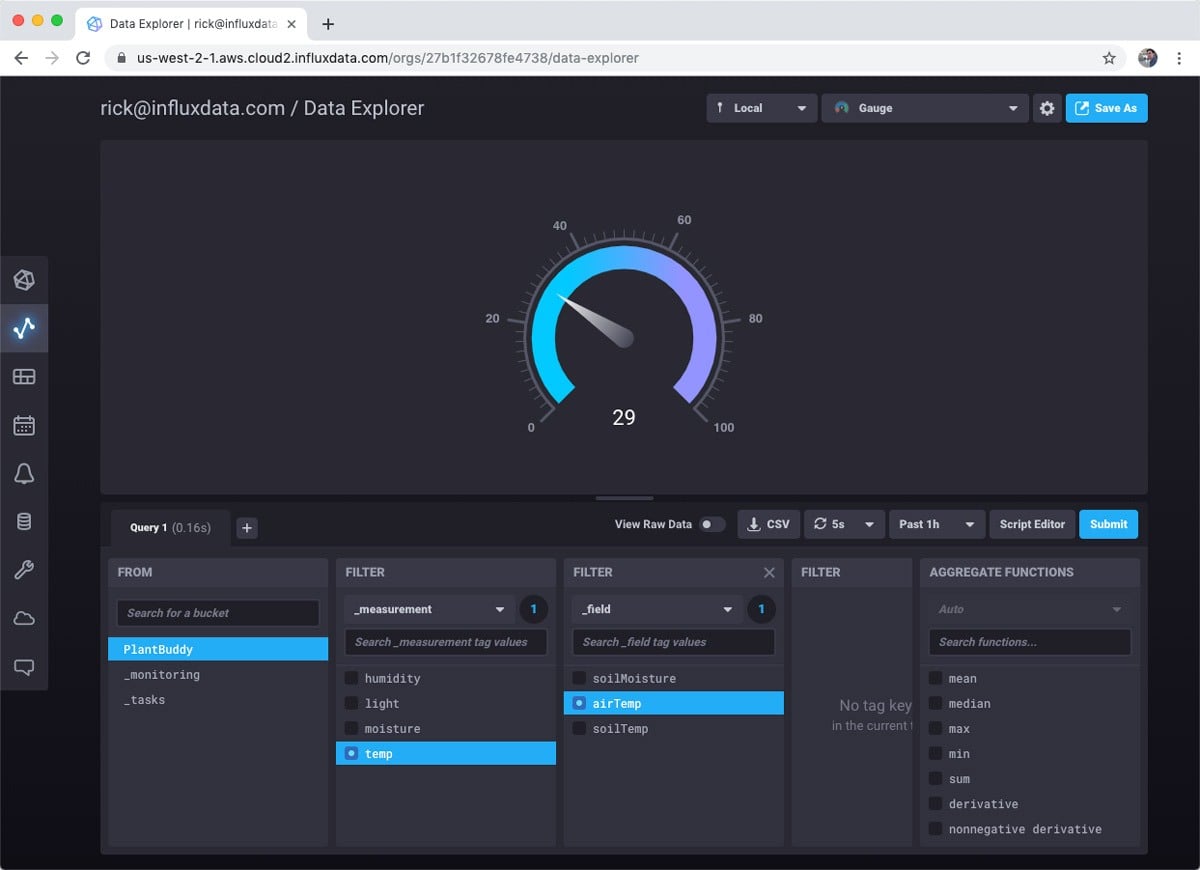Enable the View Raw Data toggle
Image resolution: width=1200 pixels, height=870 pixels.
[711, 523]
